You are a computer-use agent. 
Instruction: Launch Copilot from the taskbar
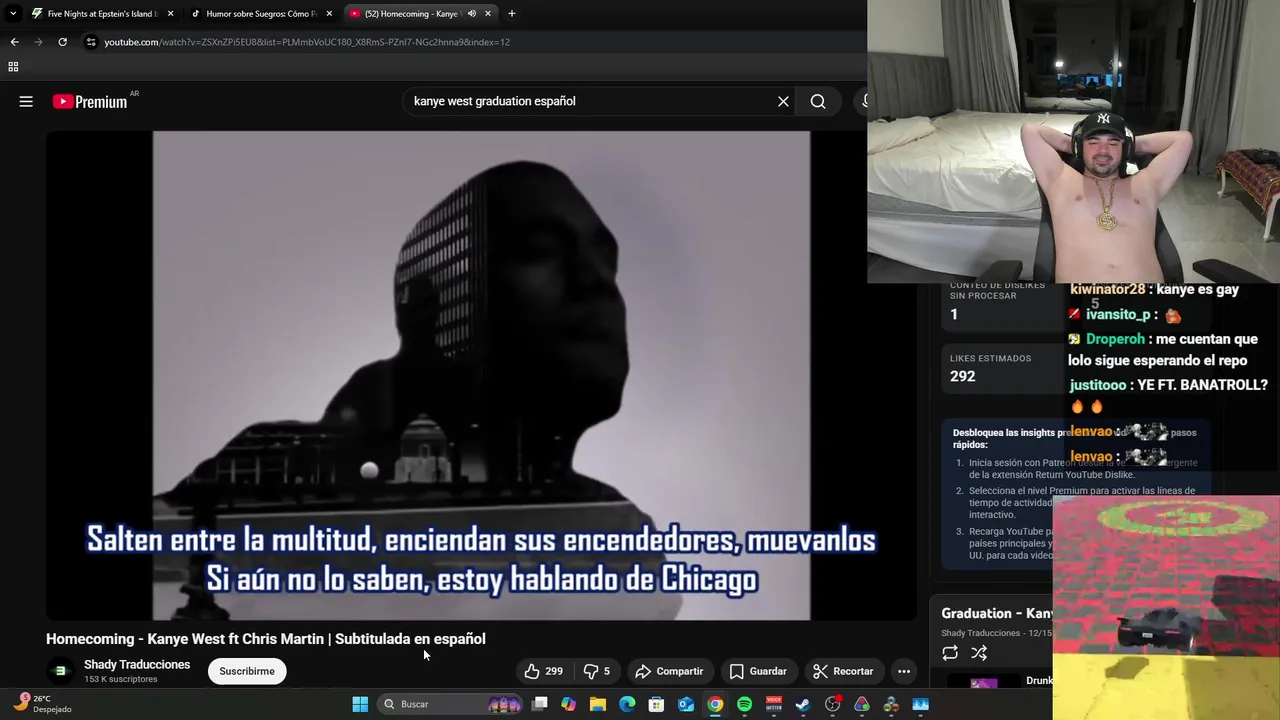pos(569,704)
